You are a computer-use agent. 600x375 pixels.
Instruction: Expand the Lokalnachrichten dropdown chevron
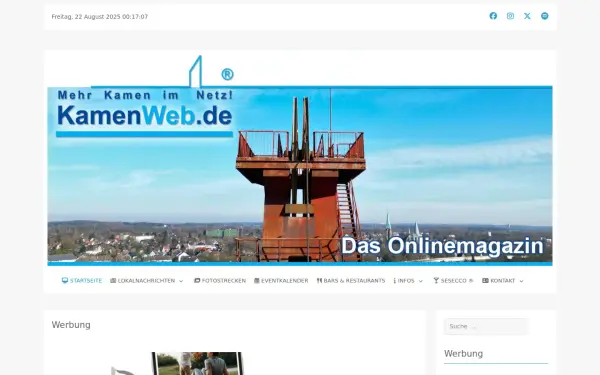181,281
